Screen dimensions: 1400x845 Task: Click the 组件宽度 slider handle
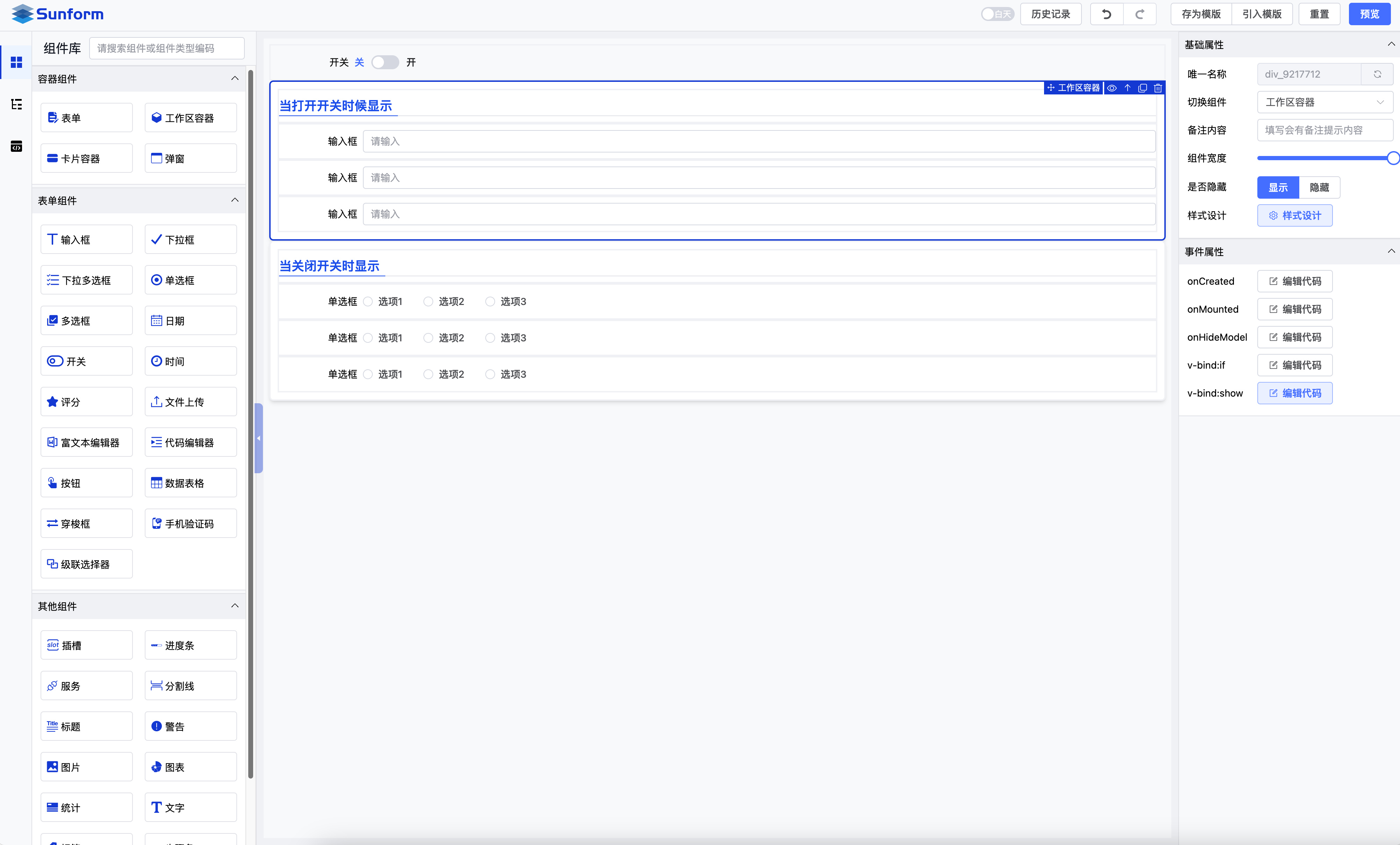(x=1393, y=158)
